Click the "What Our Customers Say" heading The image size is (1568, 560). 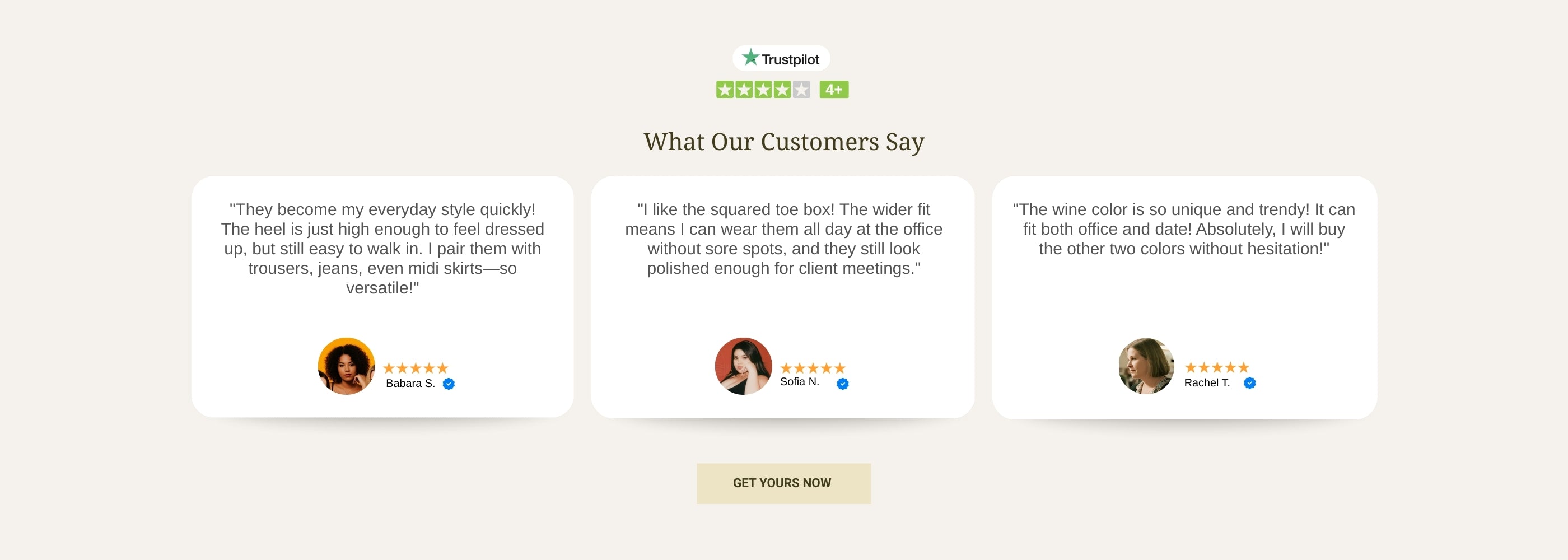coord(783,142)
